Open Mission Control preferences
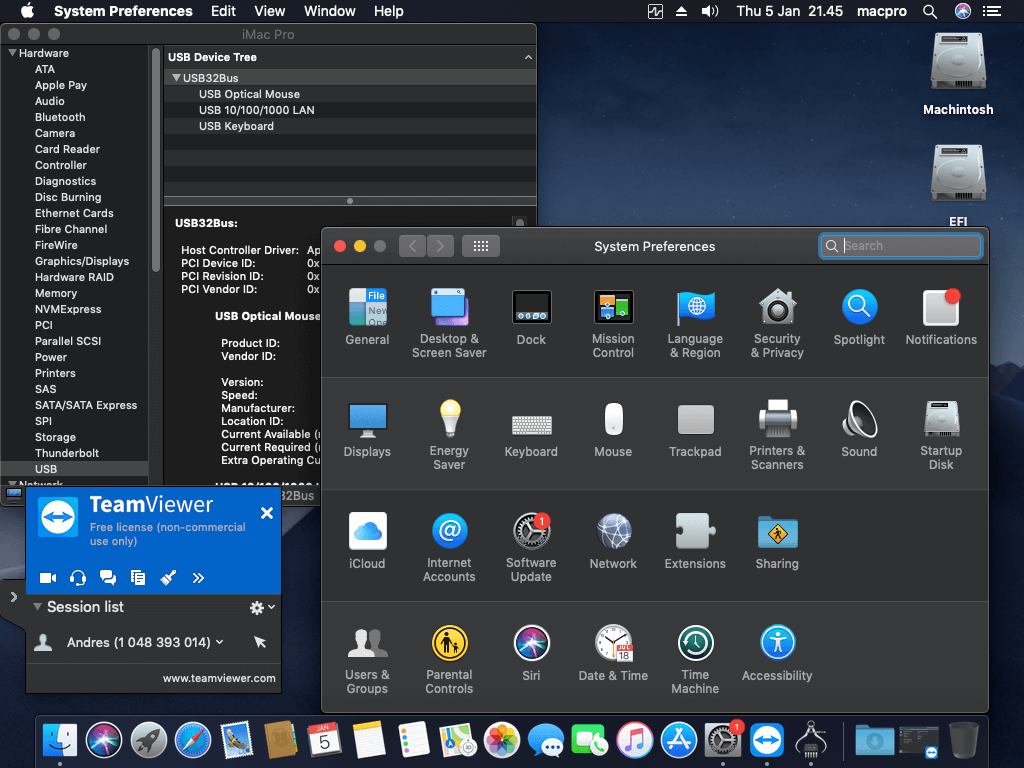Viewport: 1024px width, 768px height. tap(613, 323)
